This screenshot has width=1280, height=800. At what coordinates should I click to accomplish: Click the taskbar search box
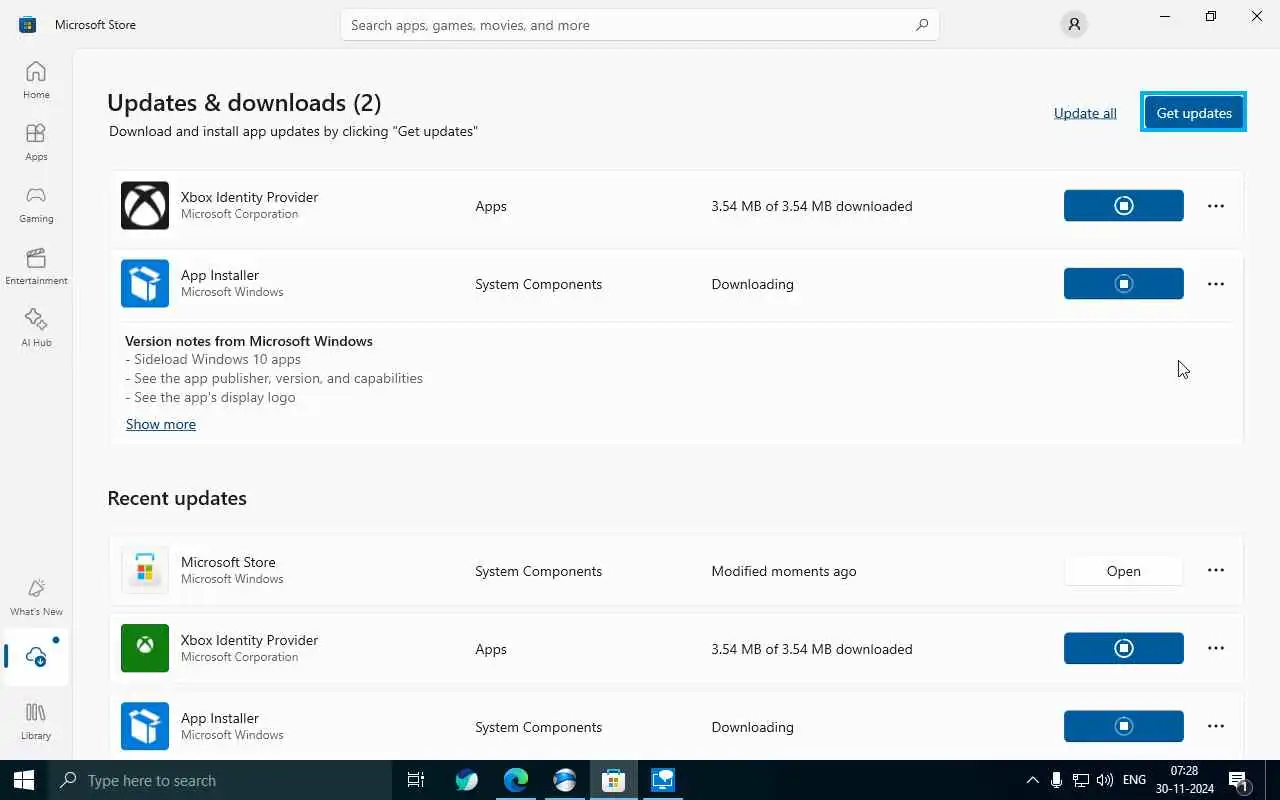[220, 780]
